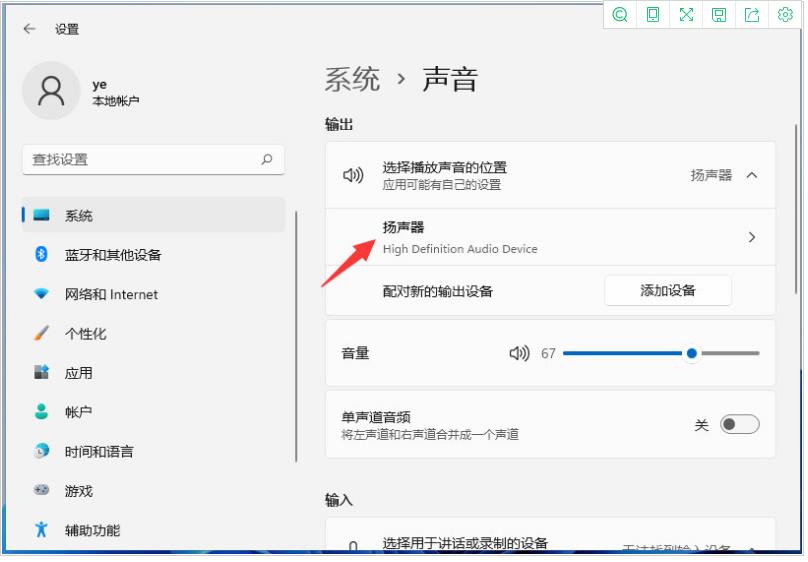Click the '选择用于讲话或录制的设备' row
Screen dimensions: 808x562
[x=550, y=536]
